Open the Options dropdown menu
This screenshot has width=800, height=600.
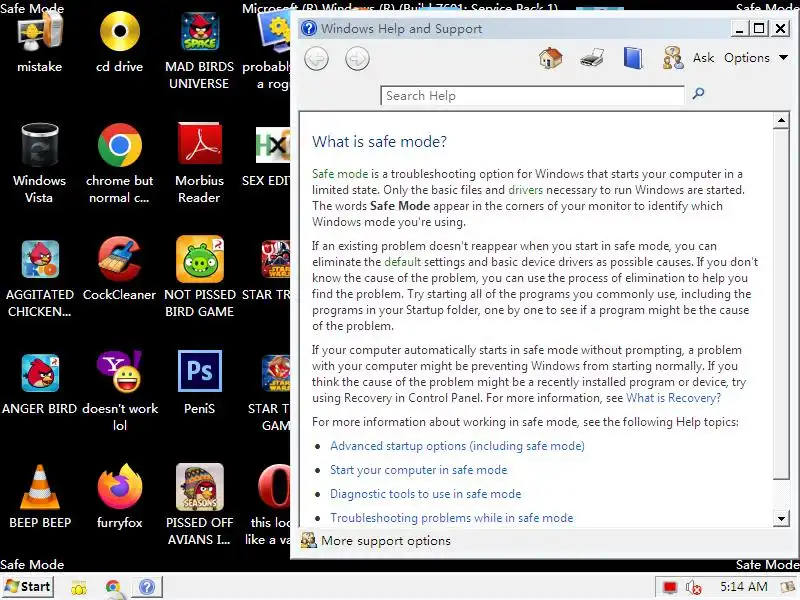(x=756, y=58)
